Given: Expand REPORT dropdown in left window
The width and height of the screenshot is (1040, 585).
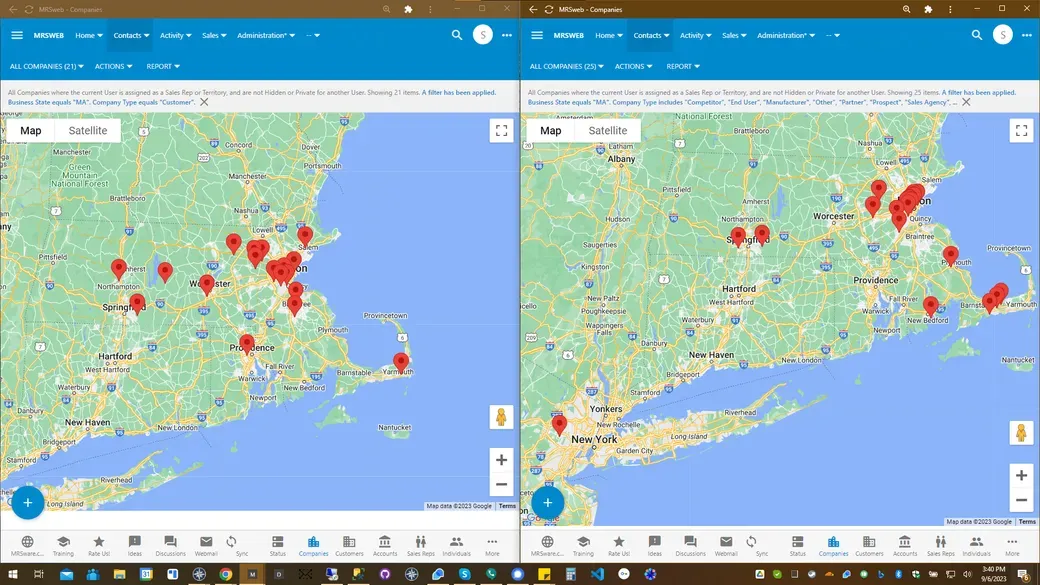Looking at the screenshot, I should pos(163,67).
